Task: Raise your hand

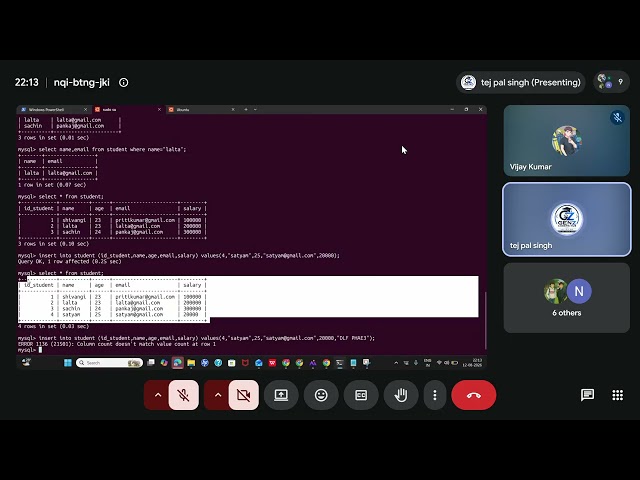Action: click(x=401, y=395)
